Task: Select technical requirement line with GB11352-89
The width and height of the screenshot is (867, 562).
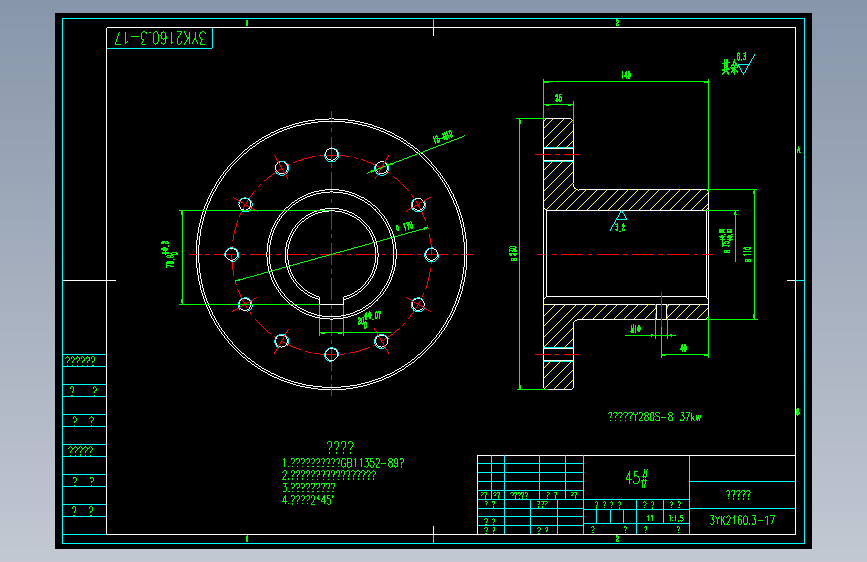Action: pos(343,463)
